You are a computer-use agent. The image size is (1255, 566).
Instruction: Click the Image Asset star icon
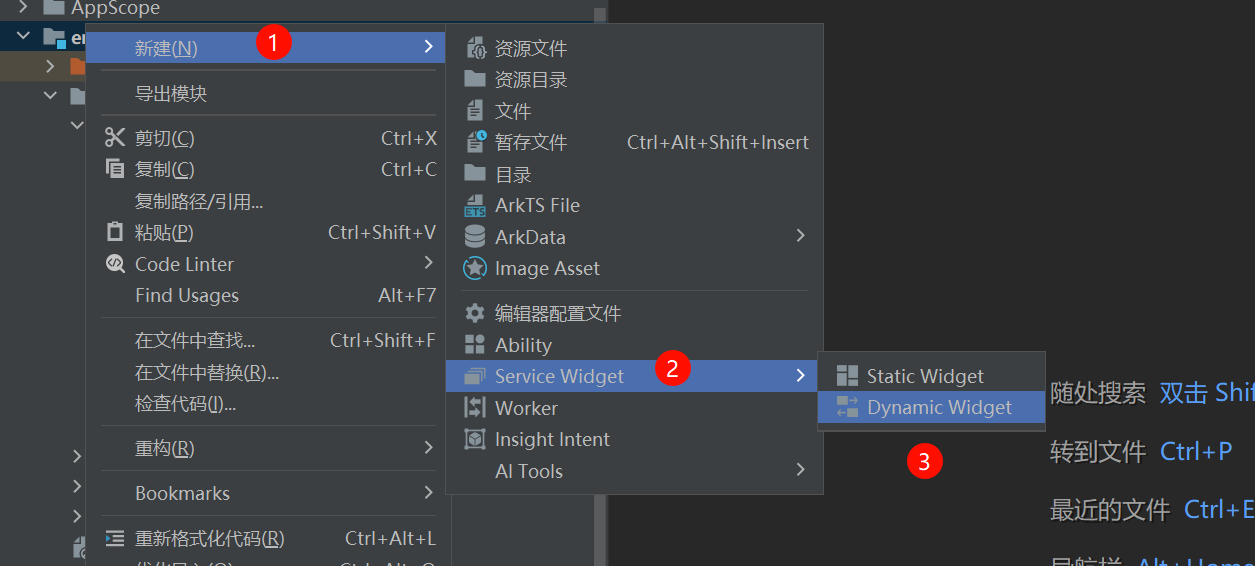click(475, 268)
